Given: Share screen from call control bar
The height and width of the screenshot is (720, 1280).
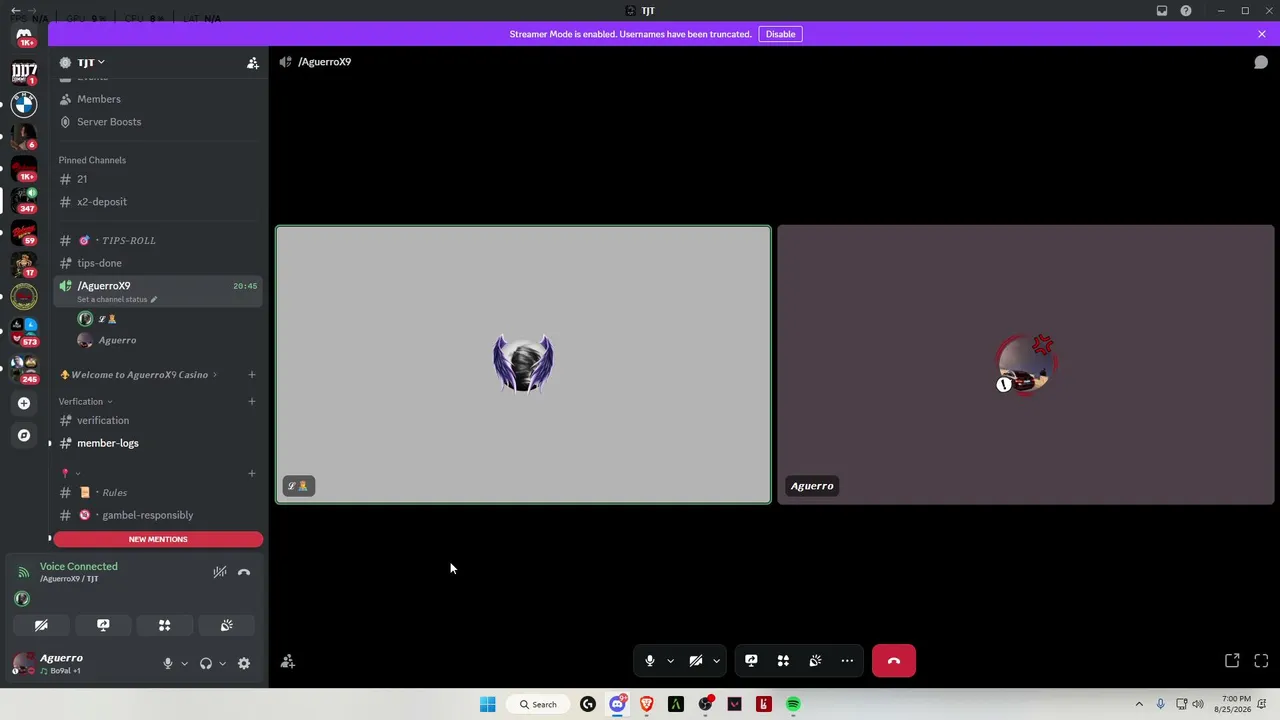Looking at the screenshot, I should (x=751, y=661).
